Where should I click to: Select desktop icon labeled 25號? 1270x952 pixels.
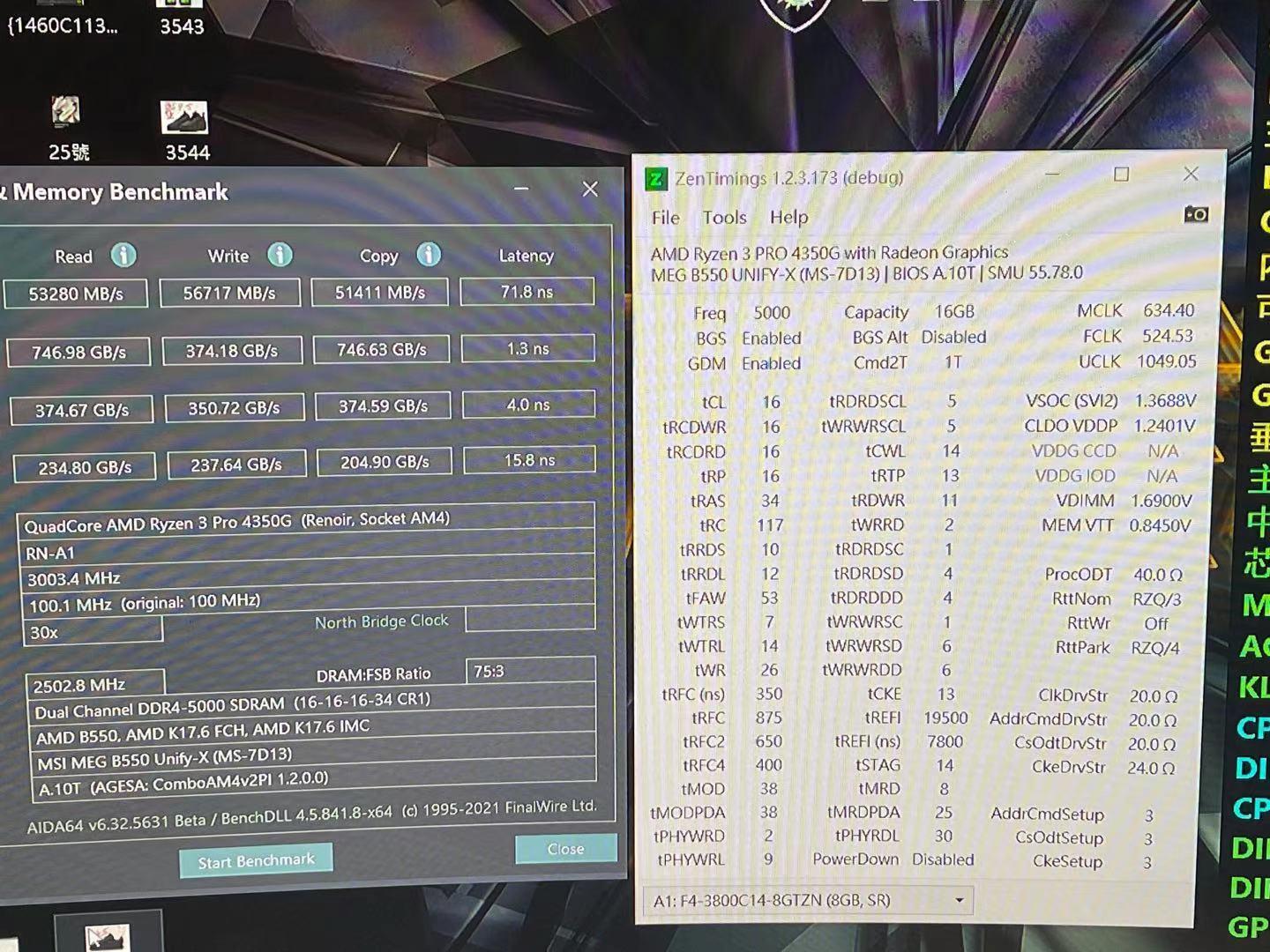coord(68,129)
